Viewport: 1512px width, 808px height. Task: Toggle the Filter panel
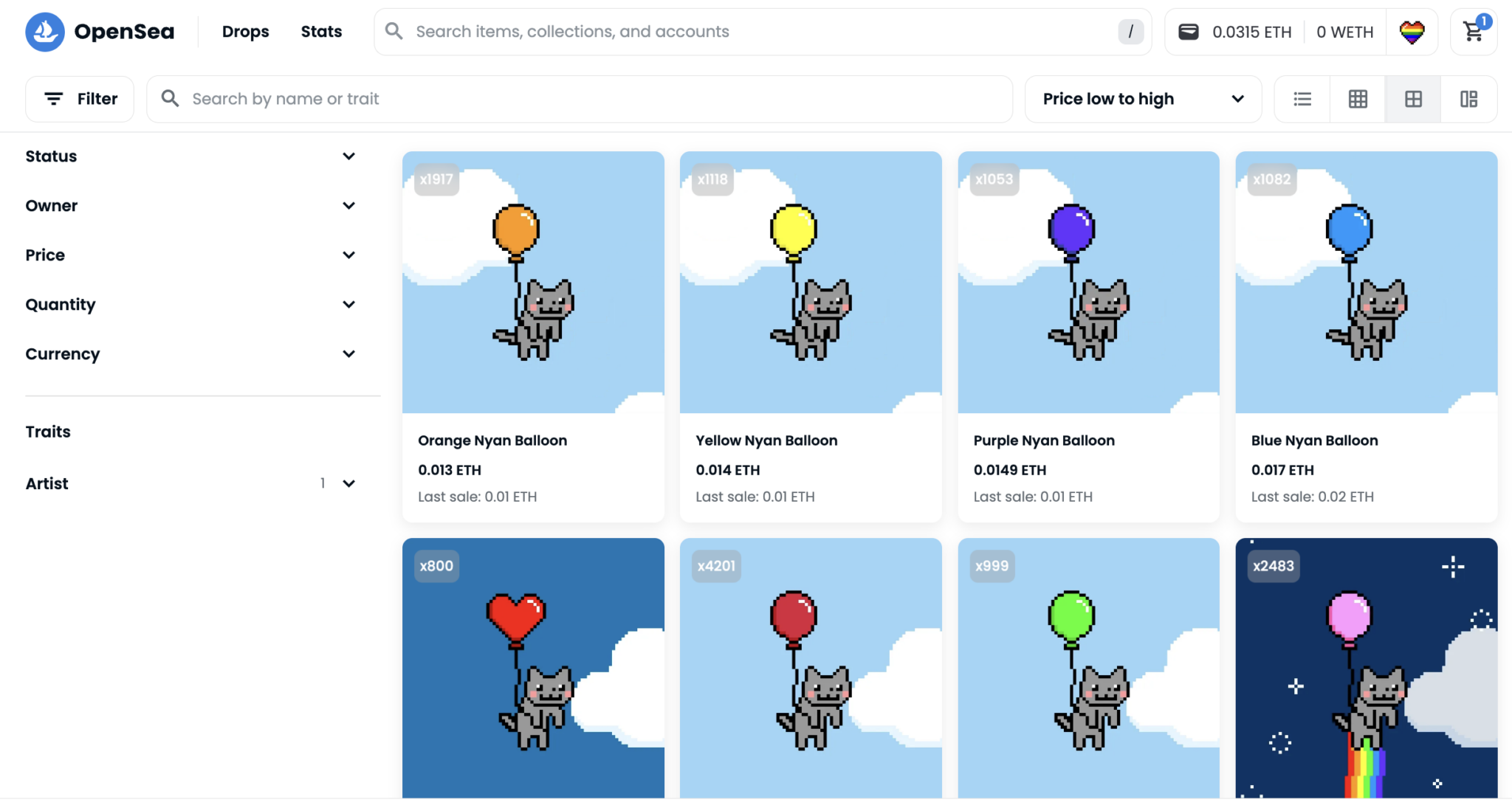[79, 98]
